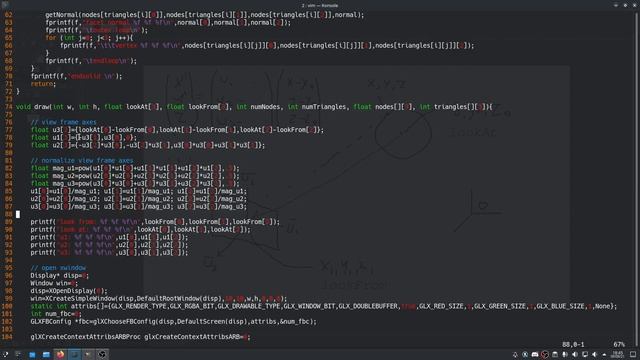Image resolution: width=640 pixels, height=360 pixels.
Task: Click the '67%' scroll percentage indicator
Action: click(x=619, y=344)
